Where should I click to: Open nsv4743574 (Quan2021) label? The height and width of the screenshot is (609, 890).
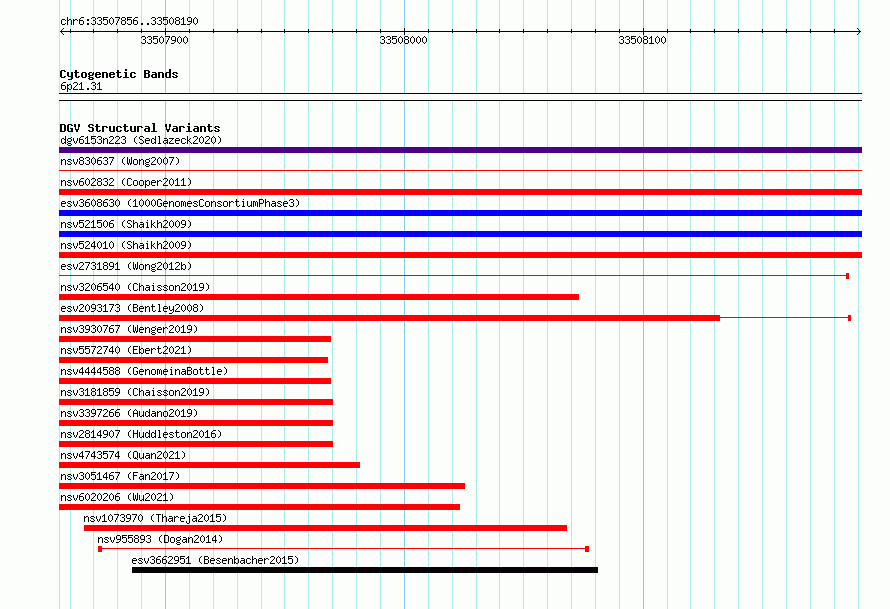(x=123, y=455)
